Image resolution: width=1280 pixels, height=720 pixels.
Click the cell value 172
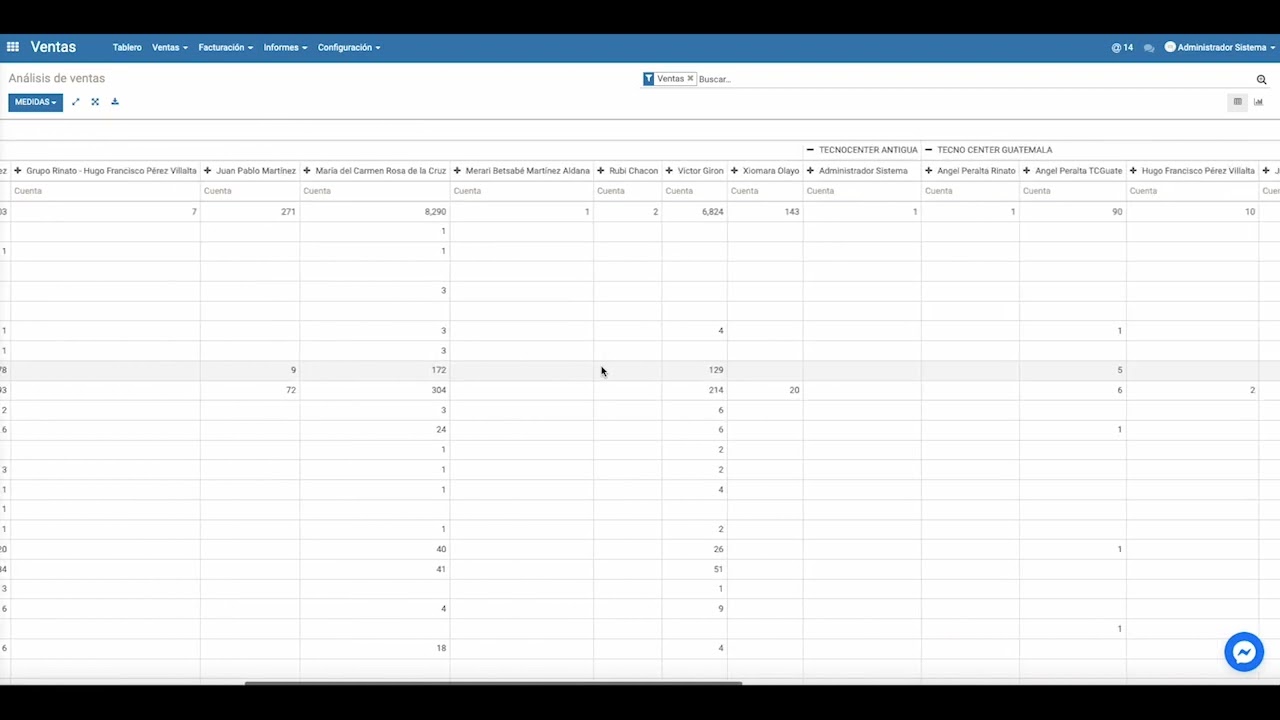point(438,370)
